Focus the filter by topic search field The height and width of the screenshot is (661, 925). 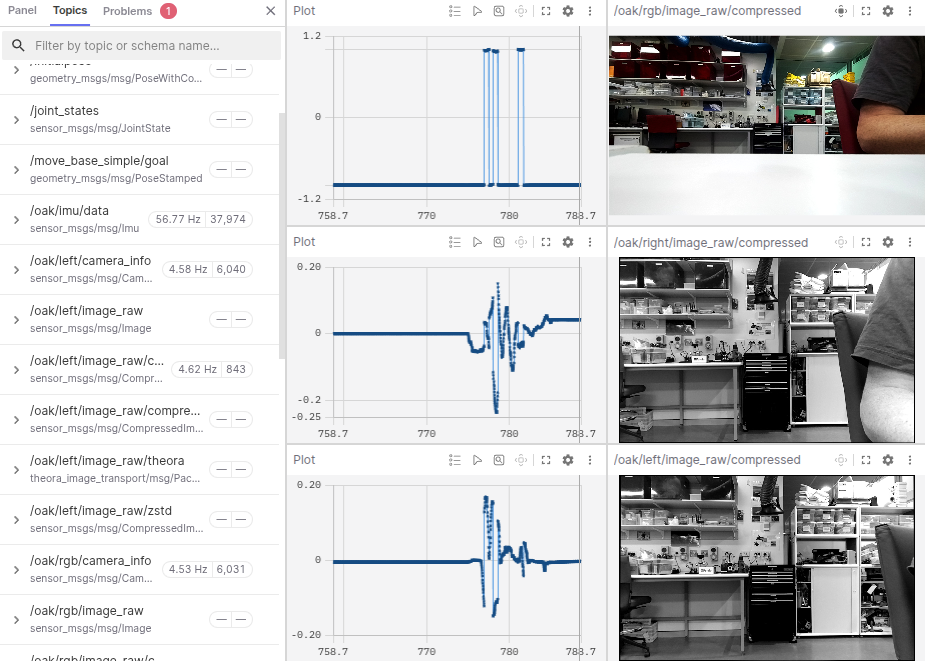150,46
